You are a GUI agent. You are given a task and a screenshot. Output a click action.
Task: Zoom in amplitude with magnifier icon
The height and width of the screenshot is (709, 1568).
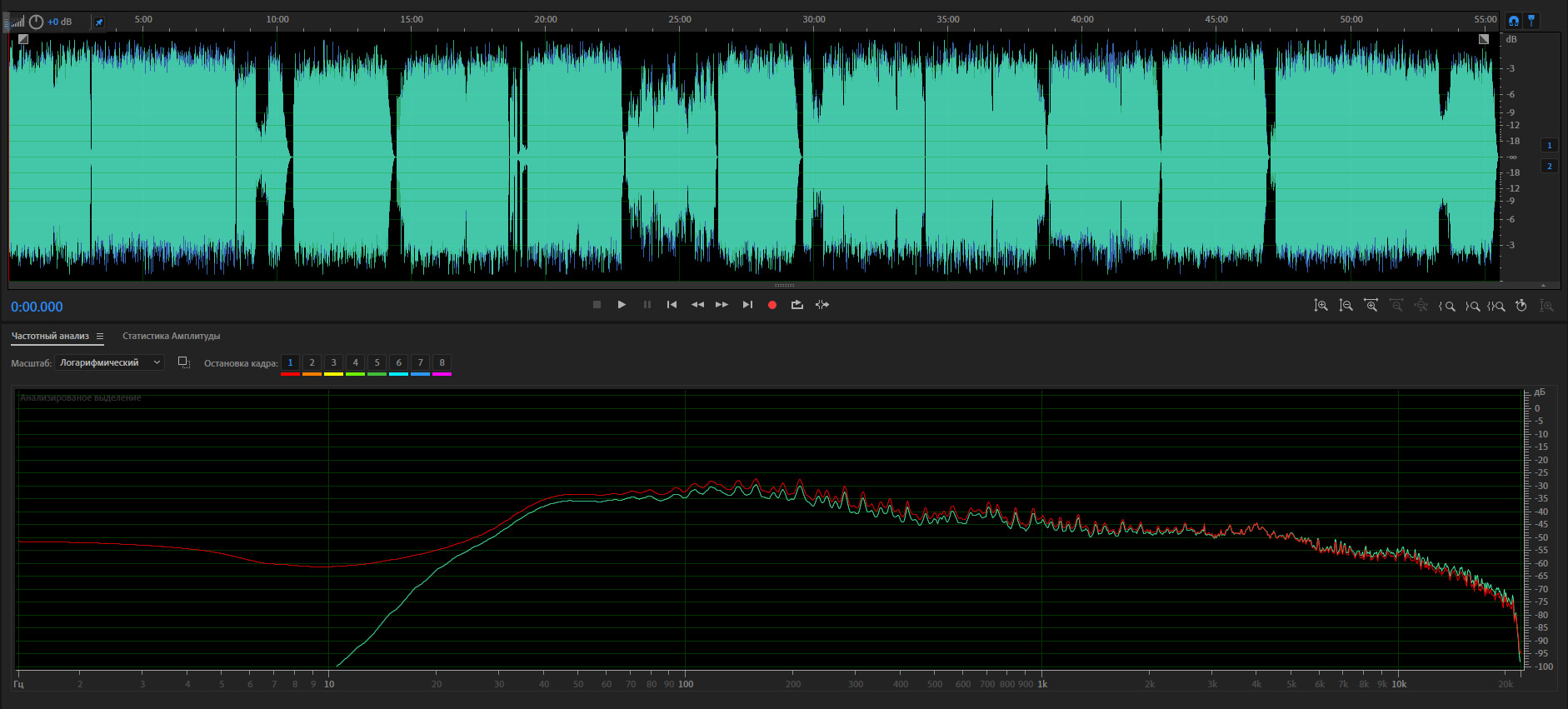coord(1321,306)
